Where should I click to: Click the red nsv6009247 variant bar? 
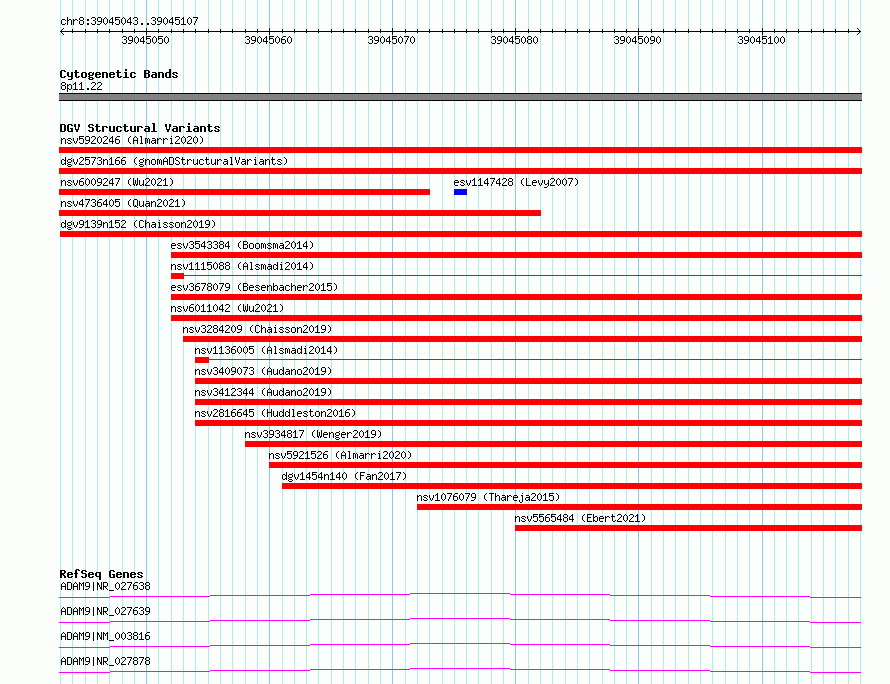click(245, 192)
